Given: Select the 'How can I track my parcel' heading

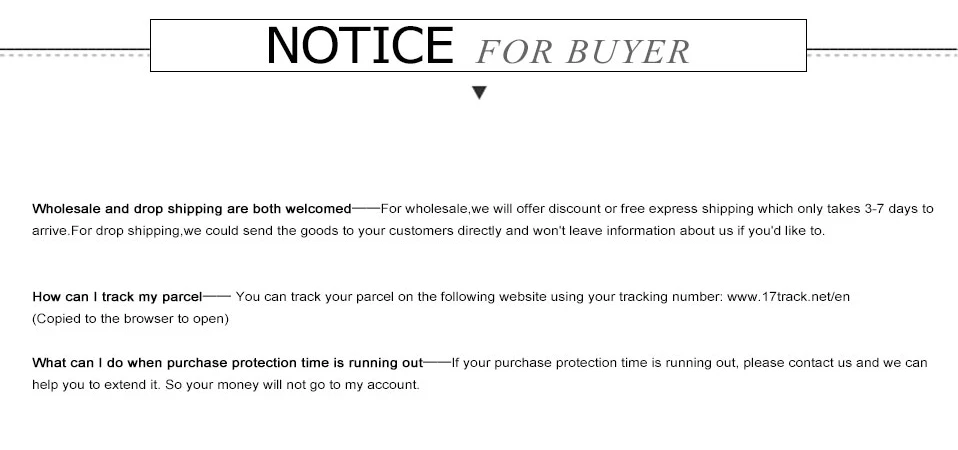Looking at the screenshot, I should 117,297.
